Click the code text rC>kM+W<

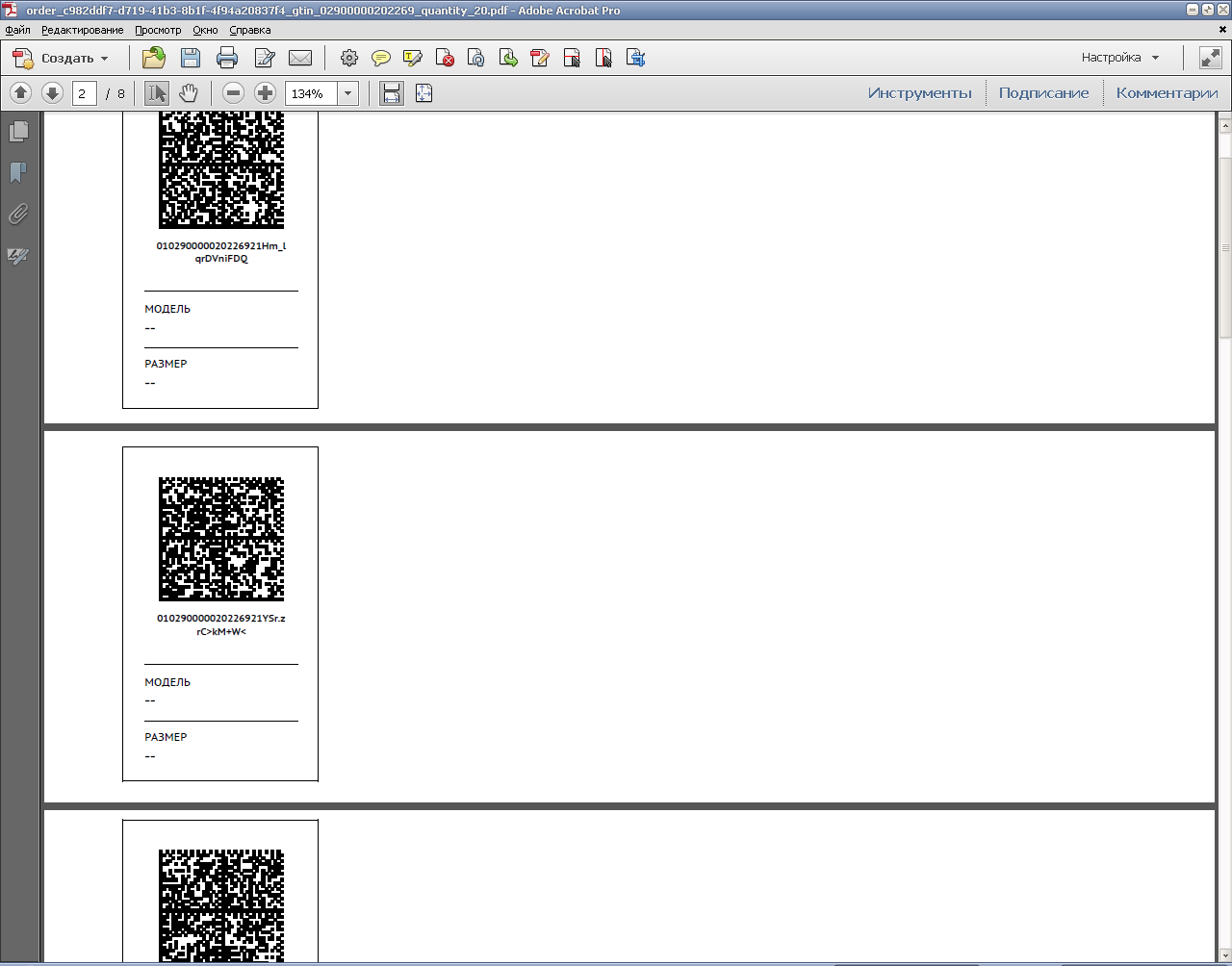click(221, 632)
